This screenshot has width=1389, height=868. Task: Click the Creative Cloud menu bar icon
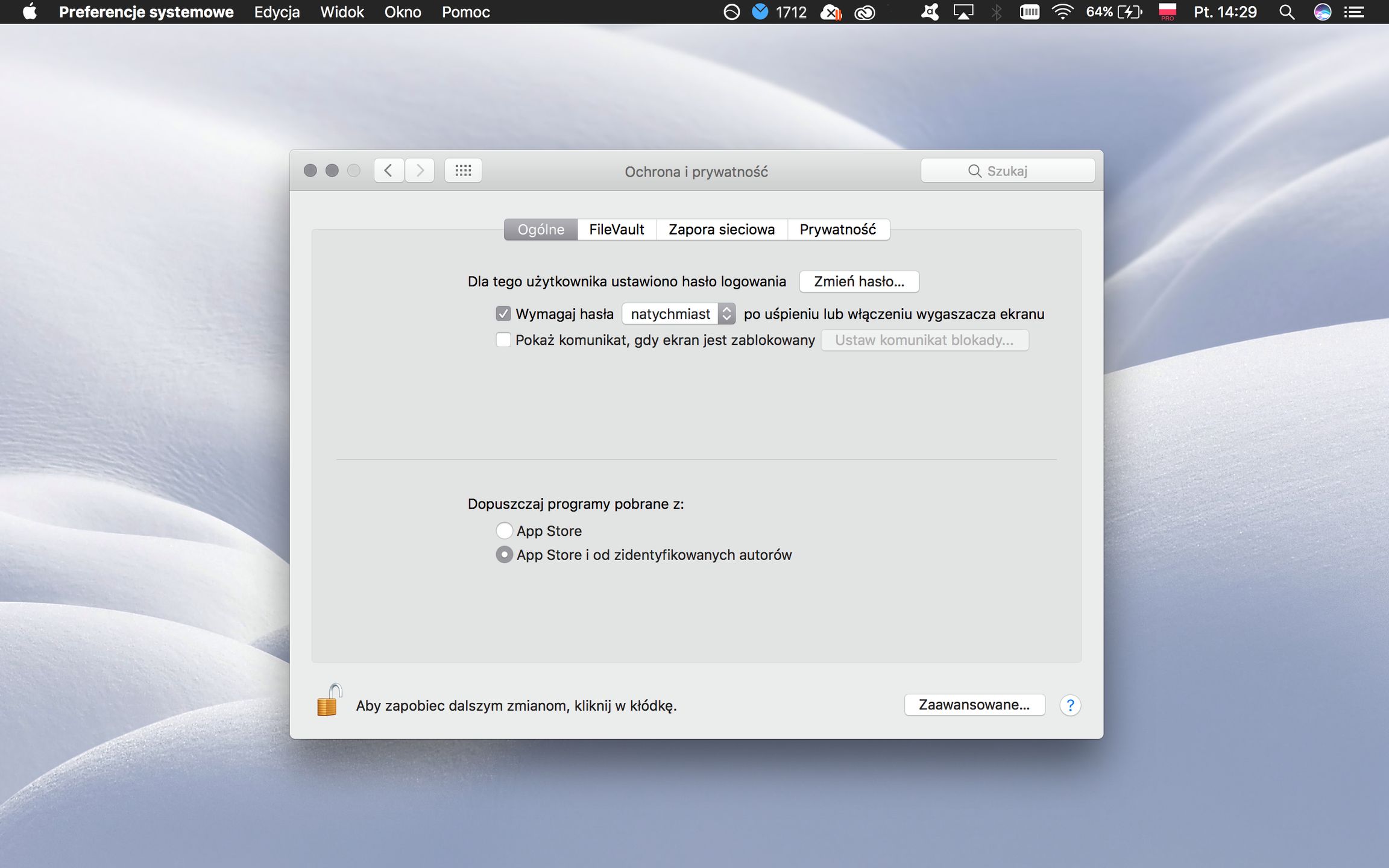tap(865, 12)
